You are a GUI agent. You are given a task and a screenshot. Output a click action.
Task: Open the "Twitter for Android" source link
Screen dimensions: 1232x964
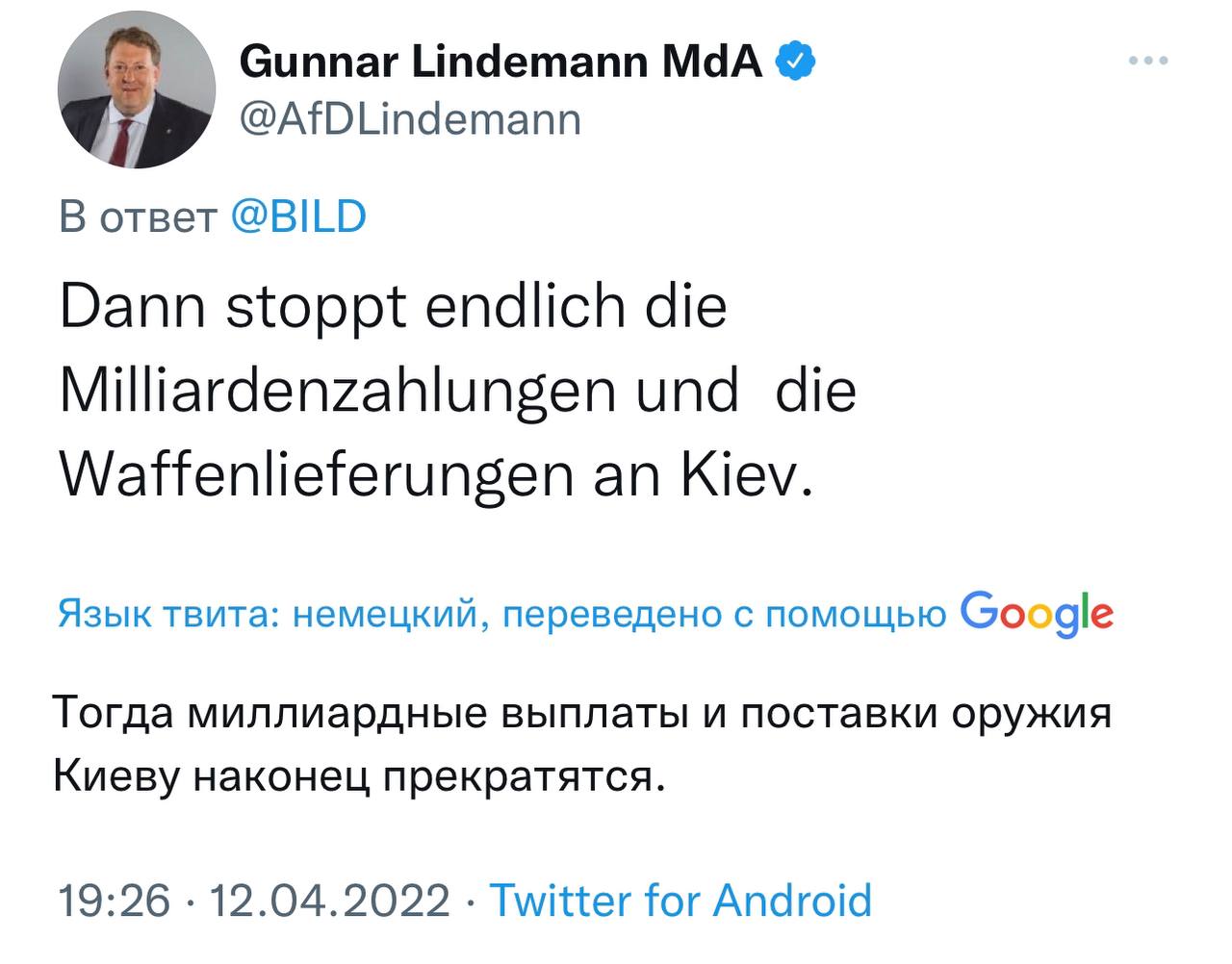(681, 901)
